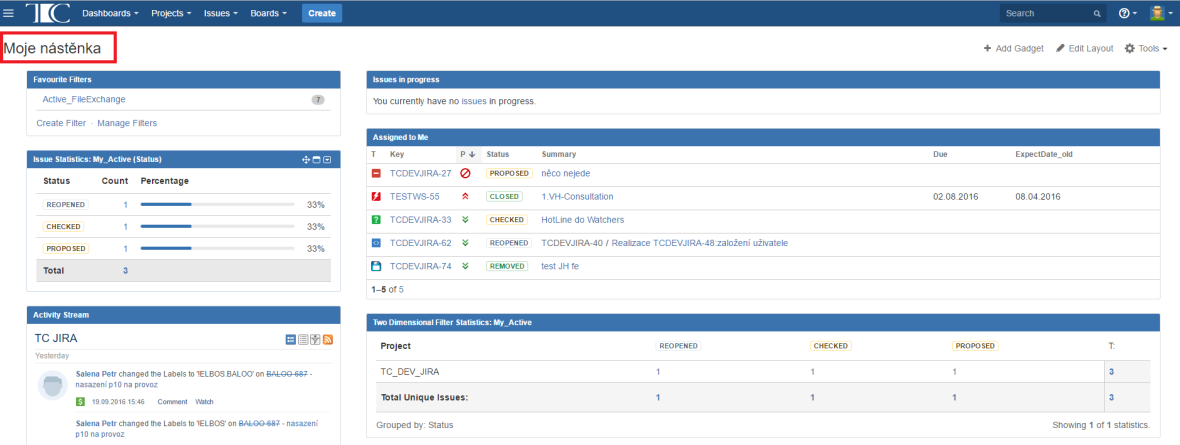Click the ExpectDate_old column header
Screen dimensions: 1180x445
tap(1043, 154)
